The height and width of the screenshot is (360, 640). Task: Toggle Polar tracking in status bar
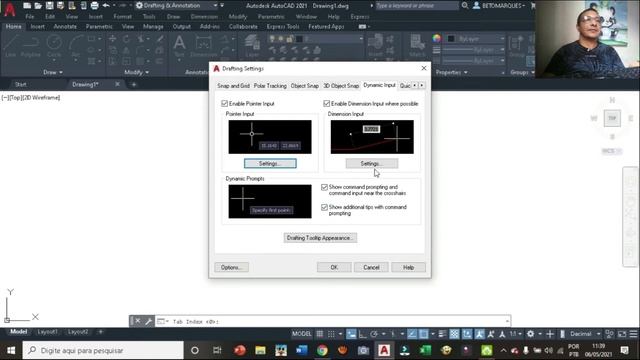point(374,334)
